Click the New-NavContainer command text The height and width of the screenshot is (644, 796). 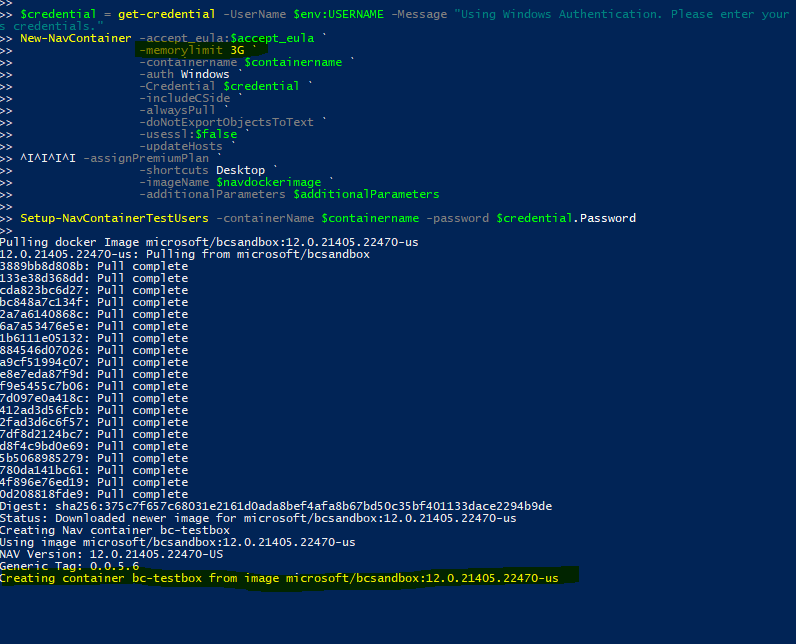coord(76,38)
